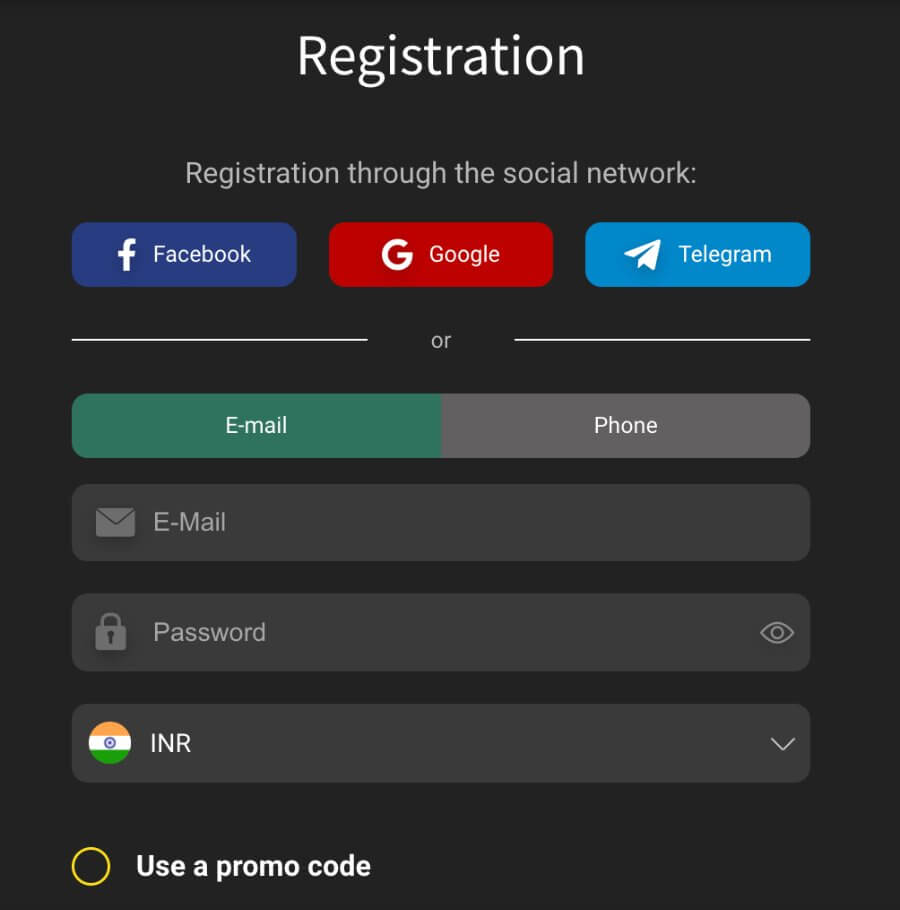The width and height of the screenshot is (900, 910).
Task: Sign up through Telegram
Action: click(x=697, y=254)
